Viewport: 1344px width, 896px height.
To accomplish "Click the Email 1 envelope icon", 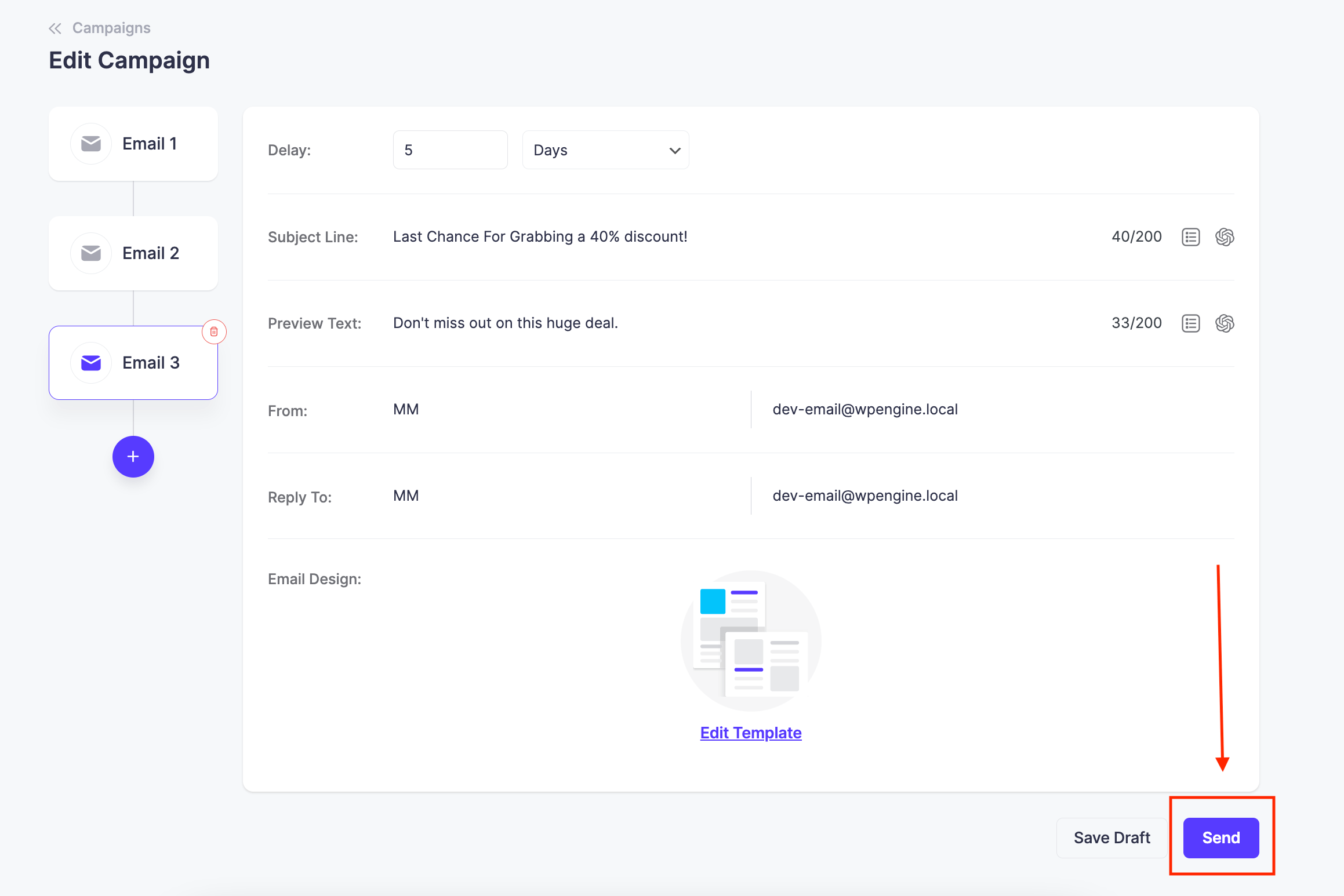I will click(x=91, y=143).
